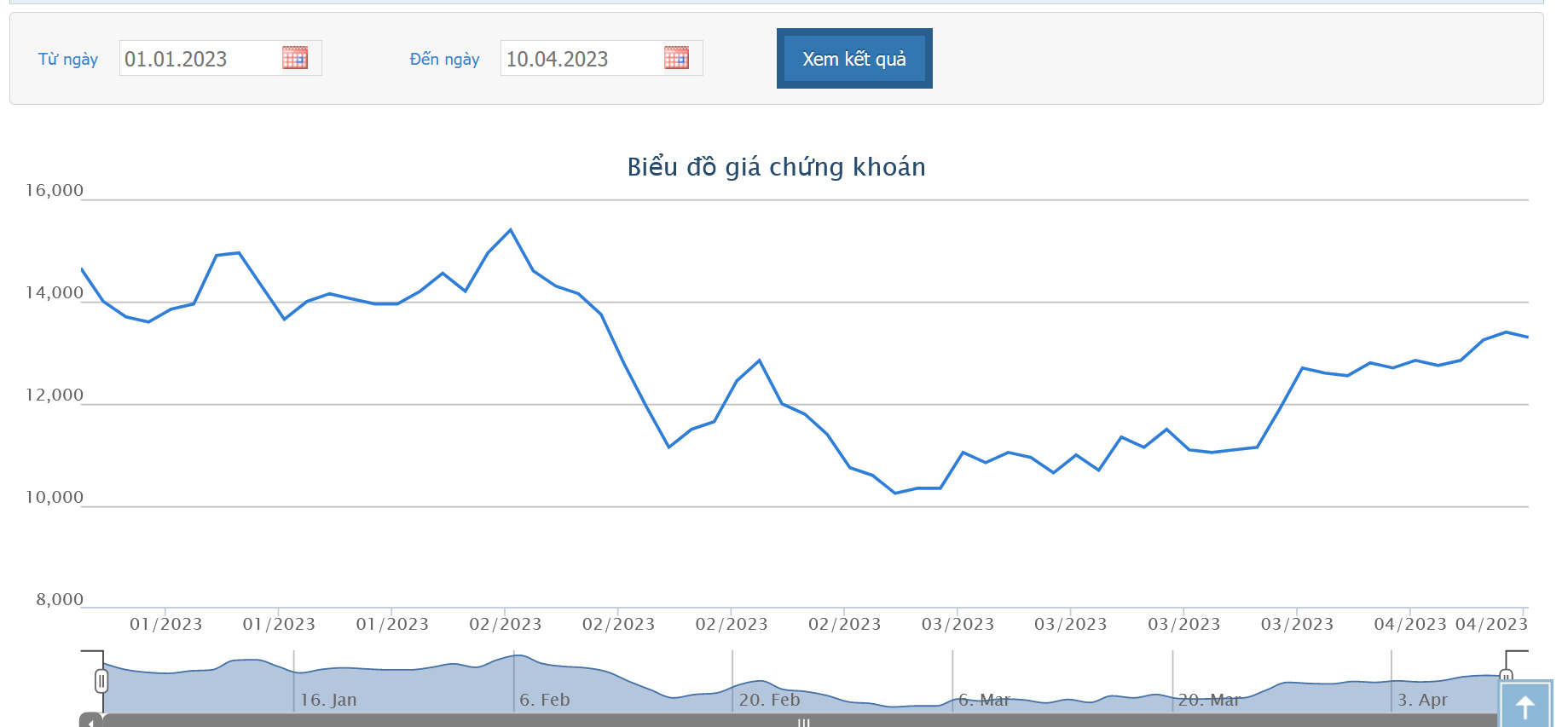The width and height of the screenshot is (1568, 727).
Task: Click the left range handle of chart navigator
Action: (101, 681)
